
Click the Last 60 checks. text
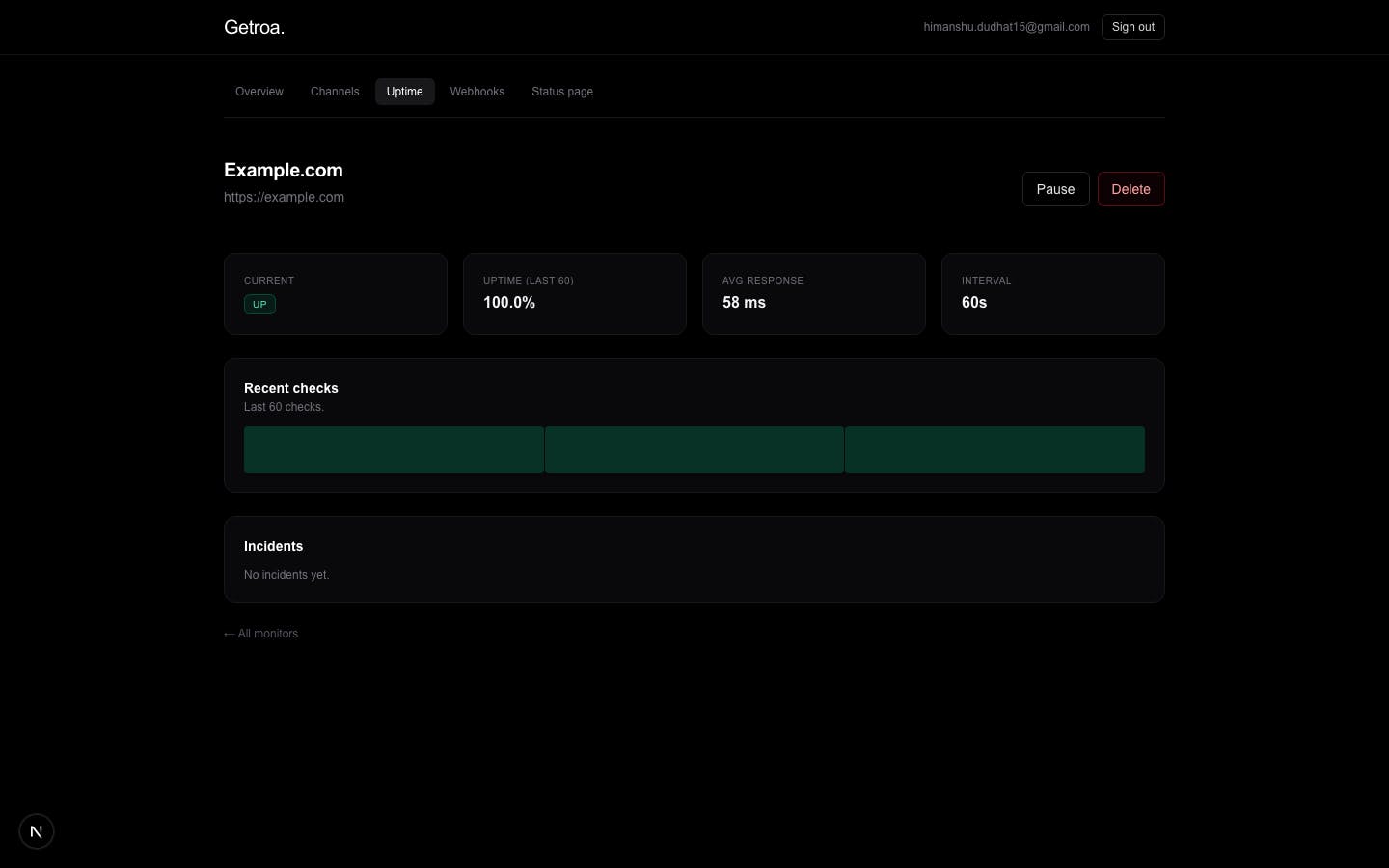tap(284, 407)
